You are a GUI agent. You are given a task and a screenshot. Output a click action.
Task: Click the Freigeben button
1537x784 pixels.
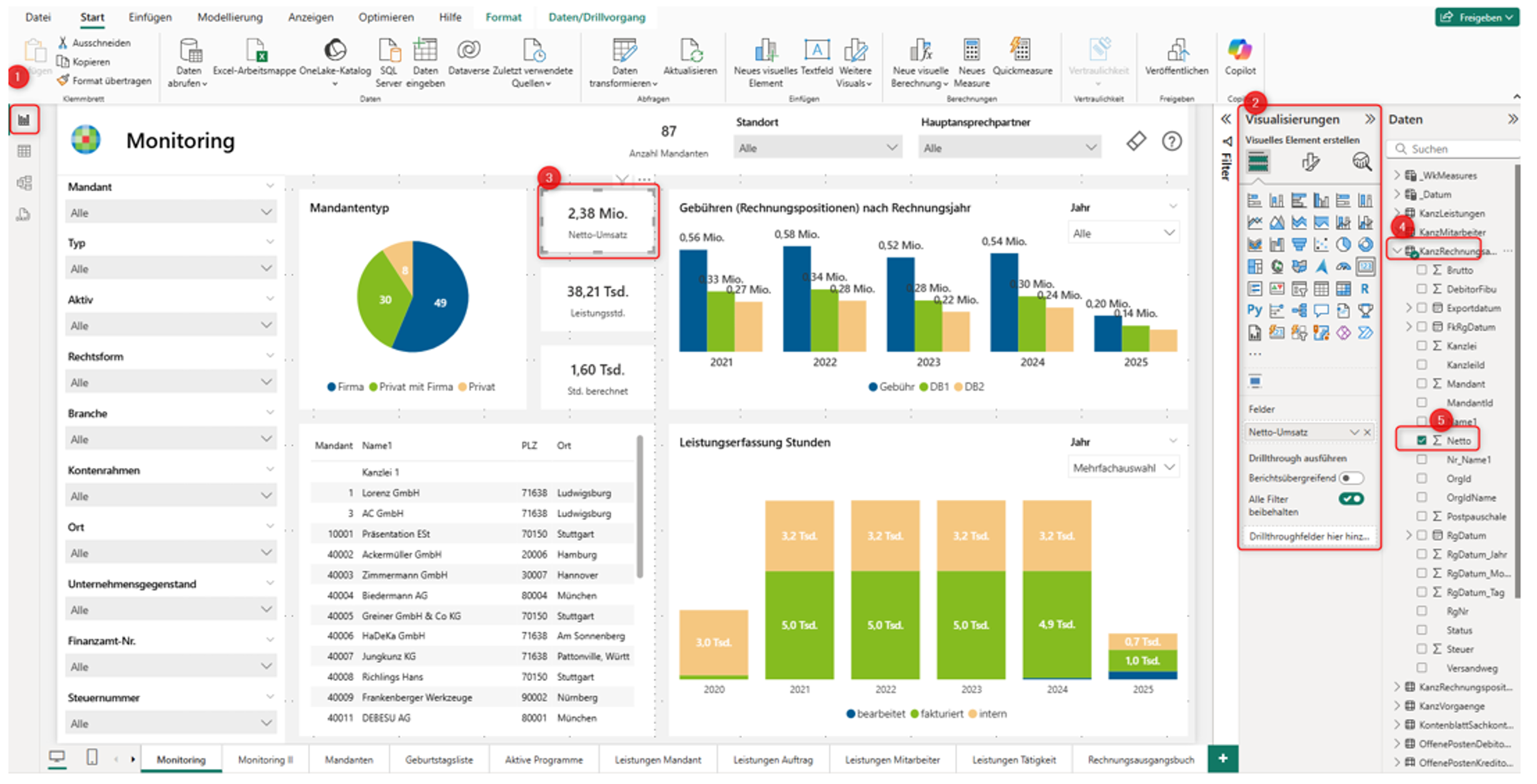(1478, 17)
